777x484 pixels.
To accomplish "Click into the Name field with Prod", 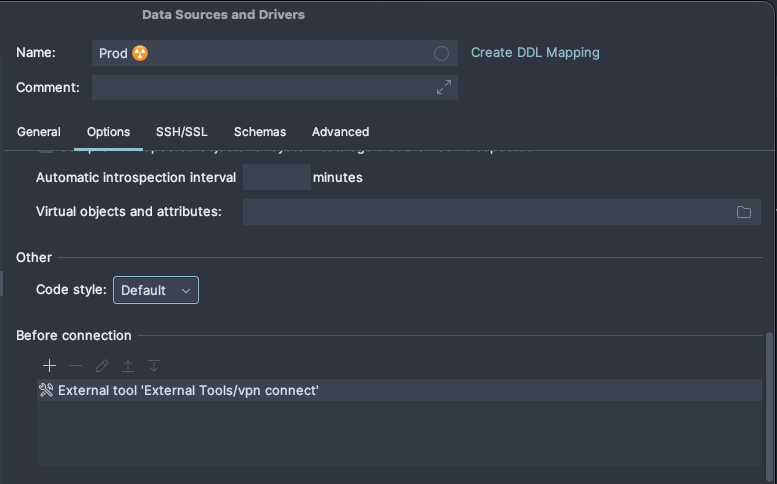I will (x=275, y=53).
